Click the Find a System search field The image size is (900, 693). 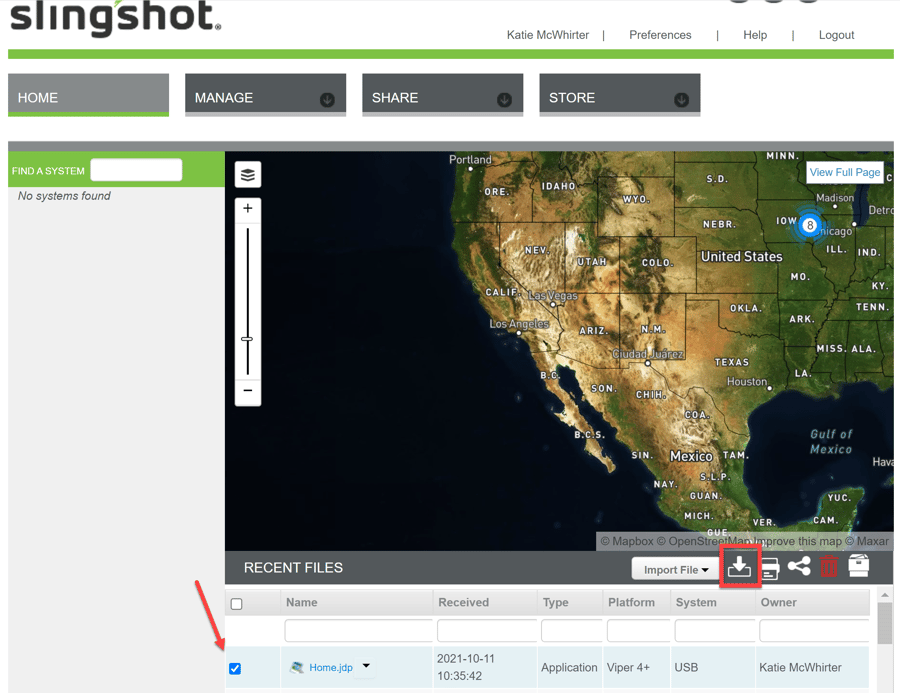click(x=136, y=170)
